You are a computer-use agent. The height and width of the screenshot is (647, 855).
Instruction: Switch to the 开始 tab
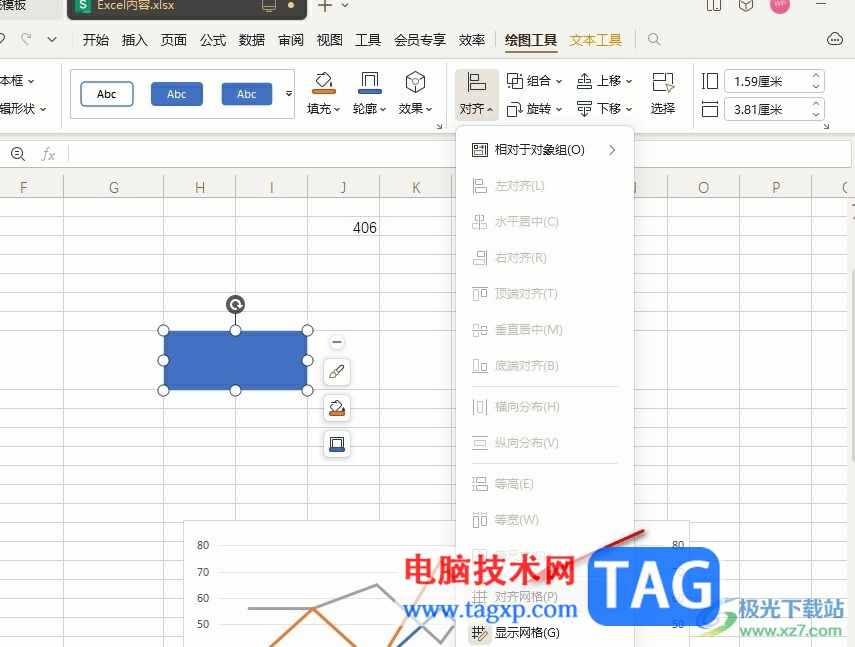click(95, 40)
